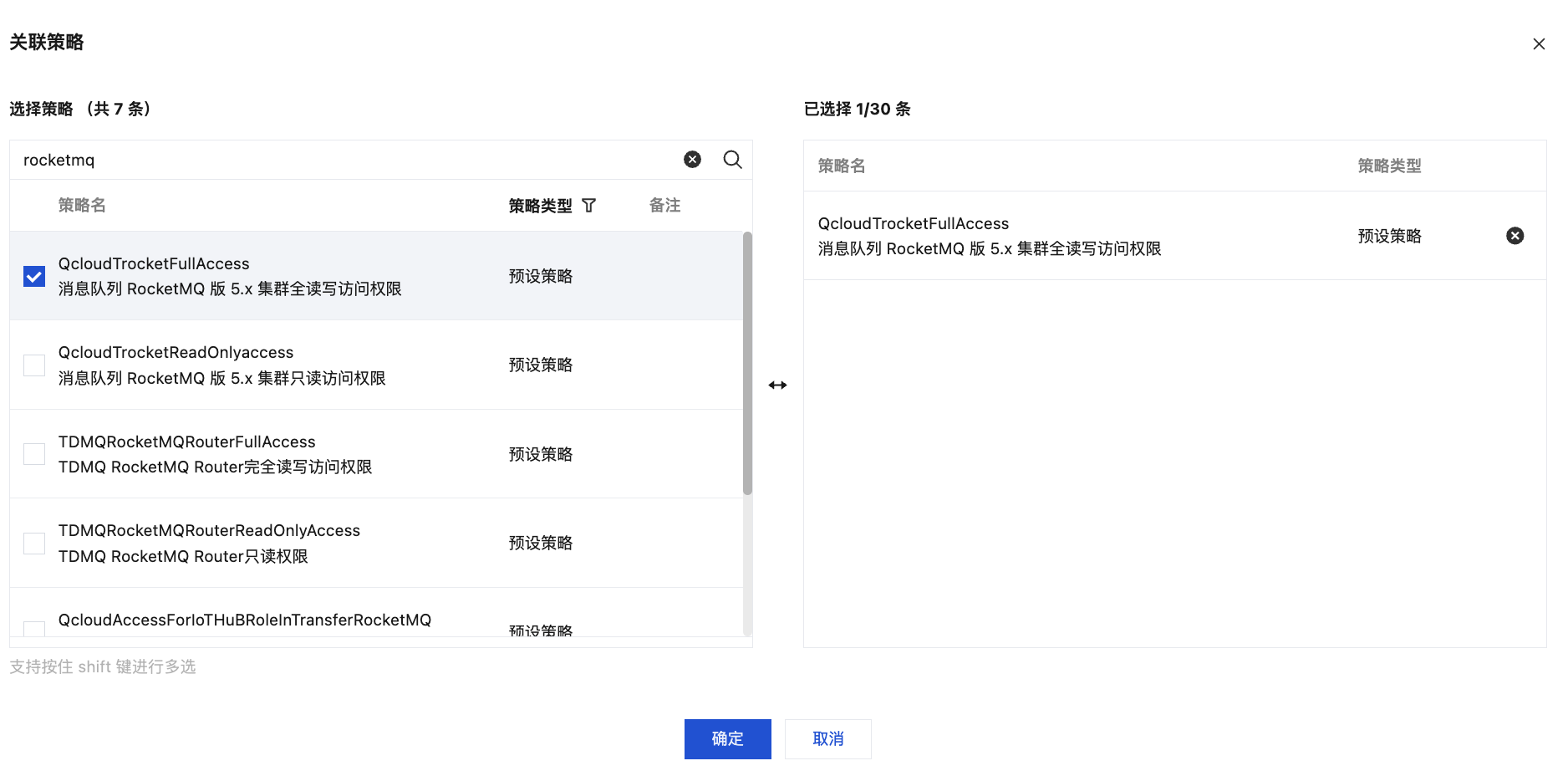Clear the rocketmq search text
Image resolution: width=1568 pixels, height=771 pixels.
tap(692, 160)
